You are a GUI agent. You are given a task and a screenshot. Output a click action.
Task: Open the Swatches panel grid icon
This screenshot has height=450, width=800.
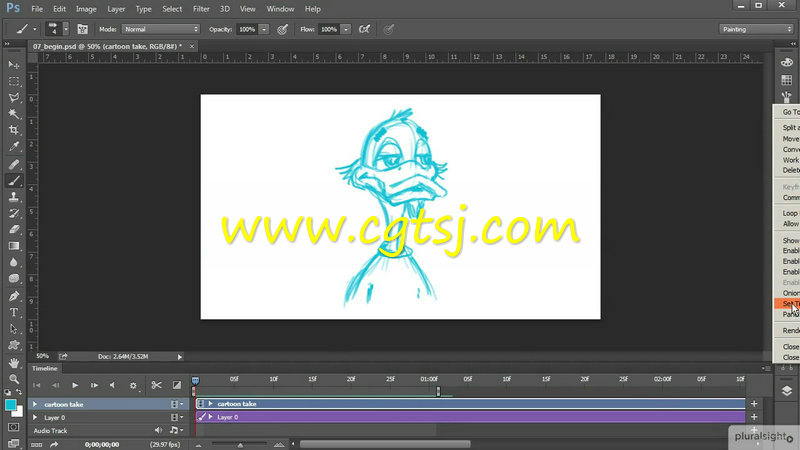tap(786, 80)
